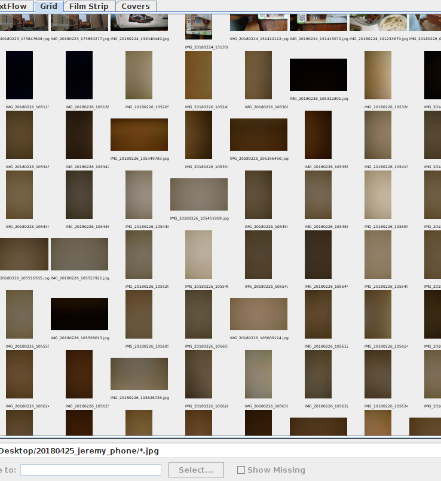Screen dimensions: 441x481
Task: Select the olive landscape thumbnail ending 105624736.jpg
Action: pos(139,374)
